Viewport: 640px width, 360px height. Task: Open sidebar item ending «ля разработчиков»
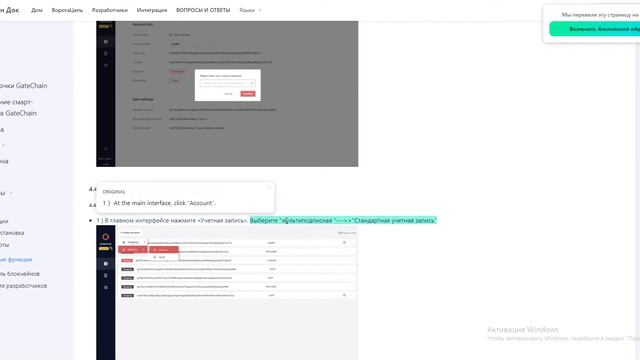[23, 286]
